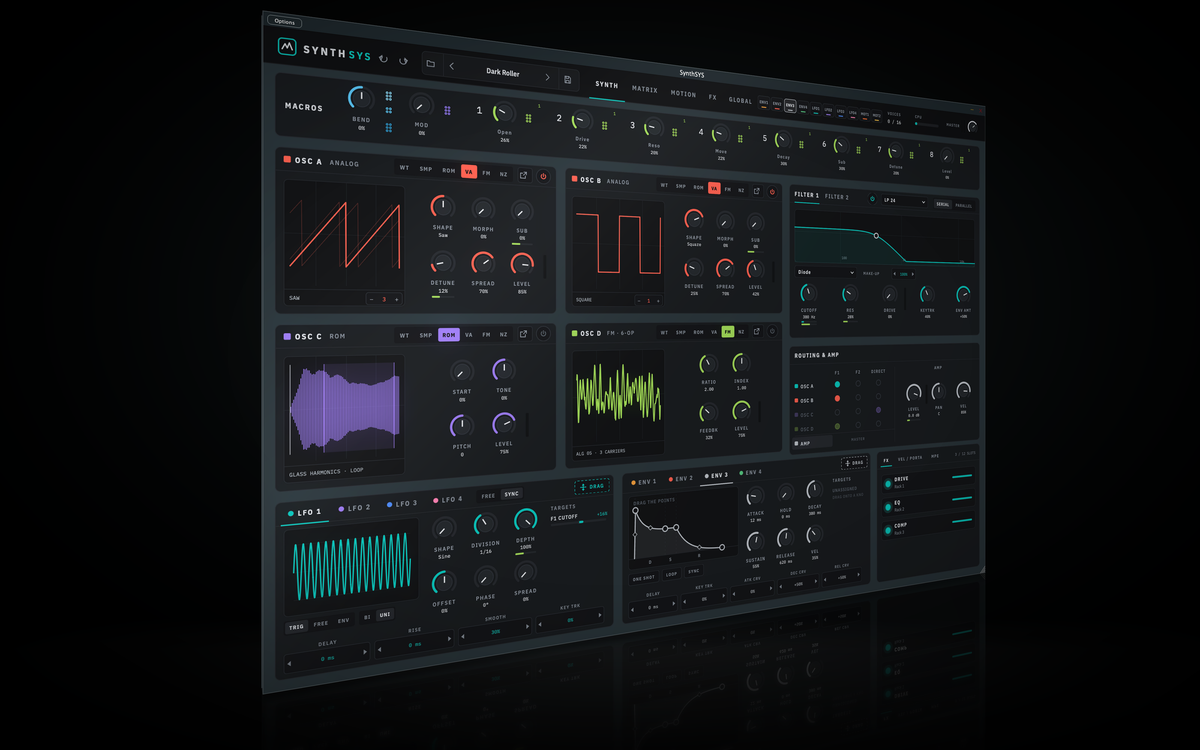Open the LP 24 filter type dropdown
Viewport: 1200px width, 750px height.
(905, 201)
